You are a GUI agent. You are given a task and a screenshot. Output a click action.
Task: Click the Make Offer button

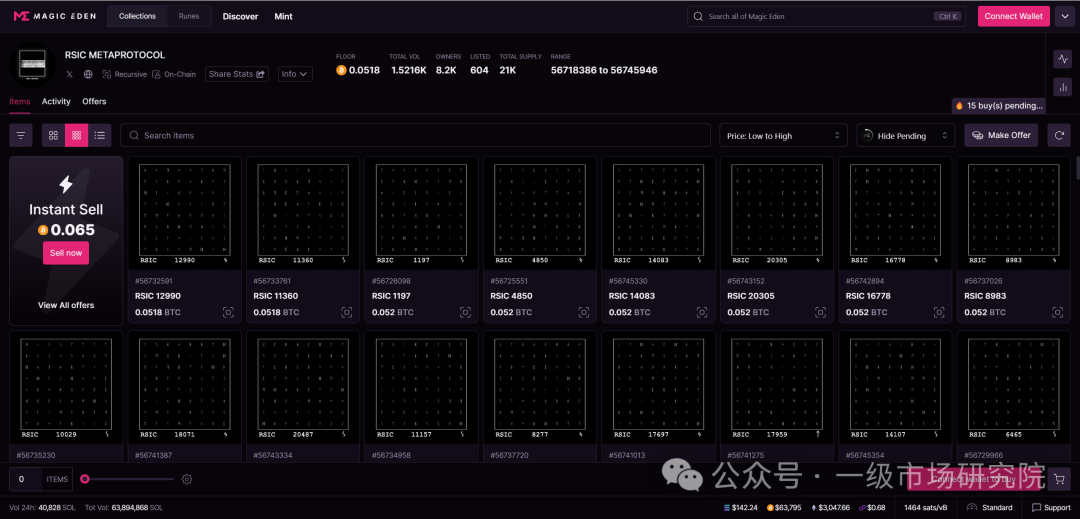(1001, 136)
